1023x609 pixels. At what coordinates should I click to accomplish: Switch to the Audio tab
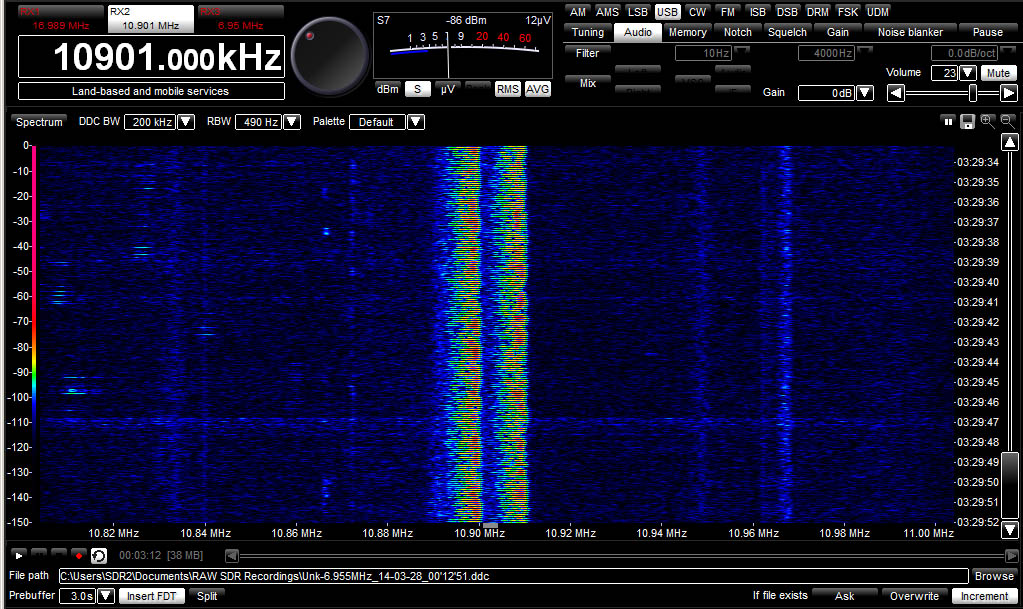coord(637,32)
